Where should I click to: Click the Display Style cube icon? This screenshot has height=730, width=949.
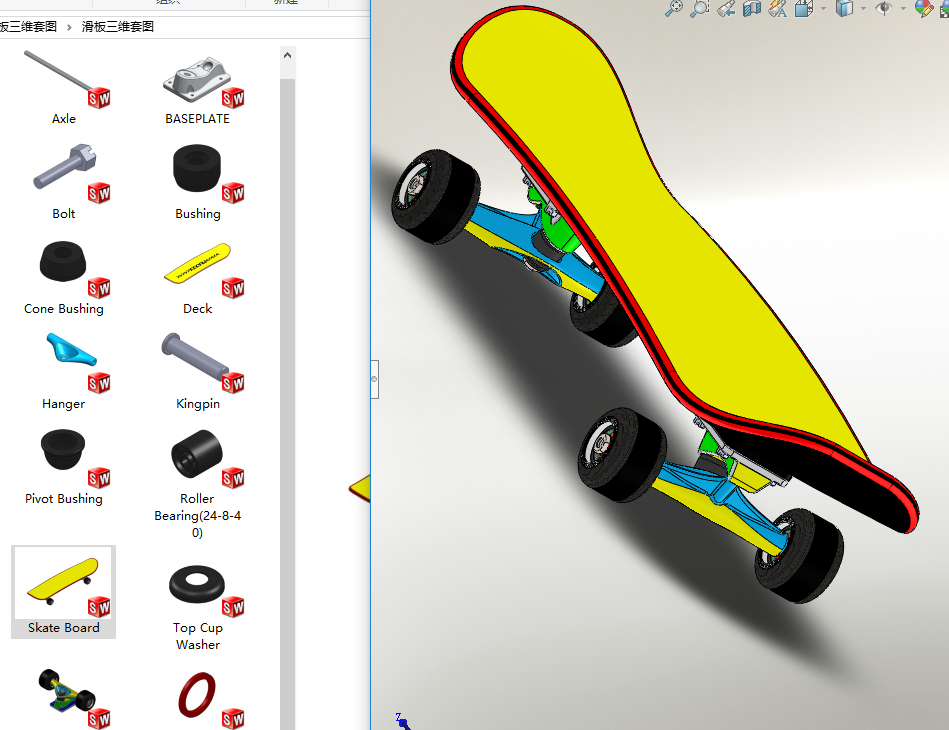pos(844,8)
